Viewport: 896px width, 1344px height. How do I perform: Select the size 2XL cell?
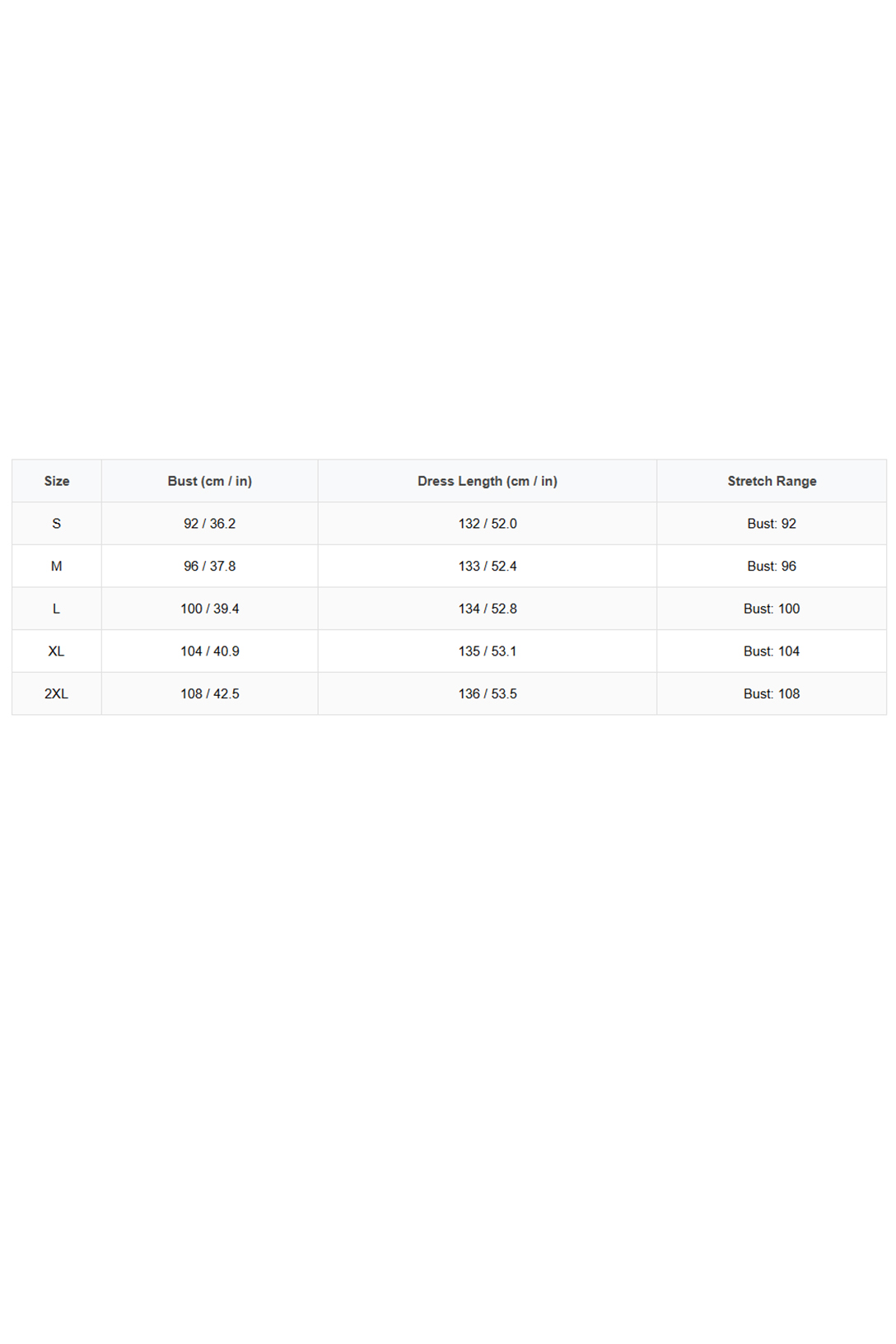coord(57,694)
